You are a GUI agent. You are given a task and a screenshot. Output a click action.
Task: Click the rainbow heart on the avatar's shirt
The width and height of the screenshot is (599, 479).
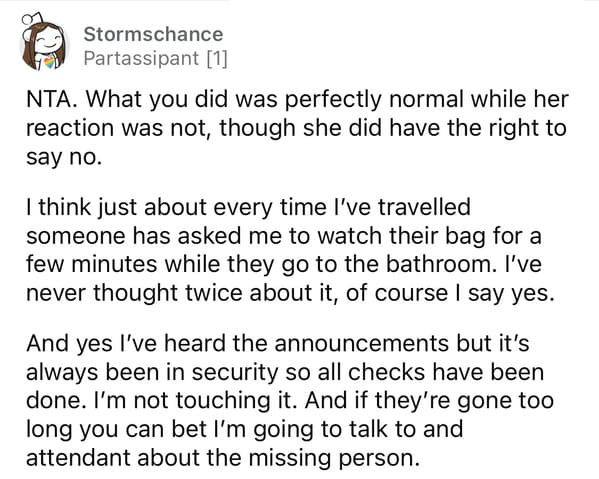click(49, 62)
